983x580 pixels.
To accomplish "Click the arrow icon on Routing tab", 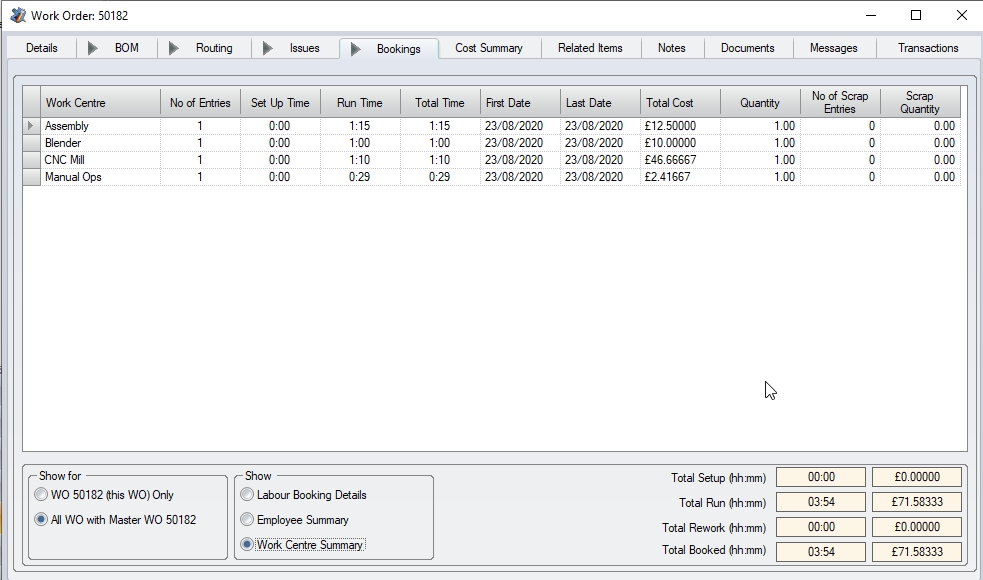I will coord(174,48).
